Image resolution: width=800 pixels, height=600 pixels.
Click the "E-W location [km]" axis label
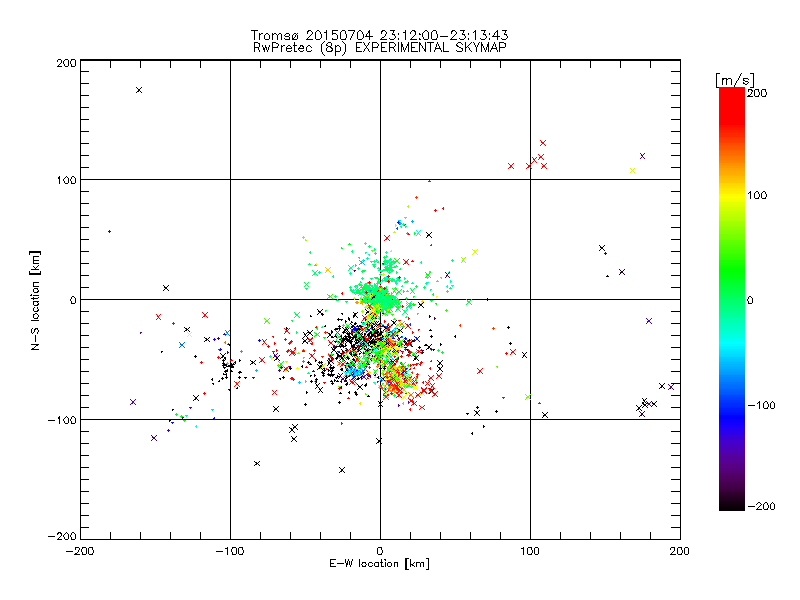[379, 564]
